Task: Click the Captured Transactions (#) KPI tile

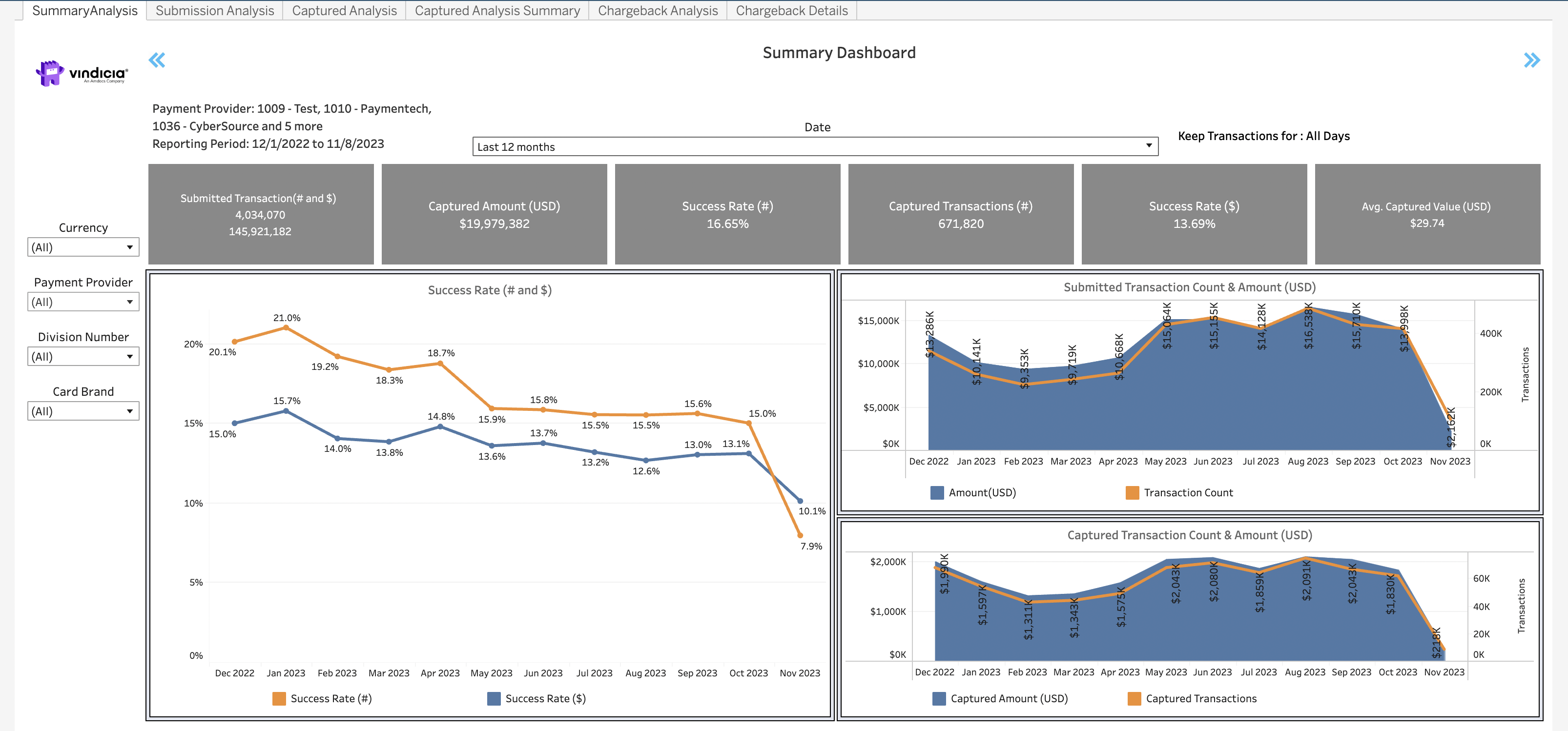Action: [961, 214]
